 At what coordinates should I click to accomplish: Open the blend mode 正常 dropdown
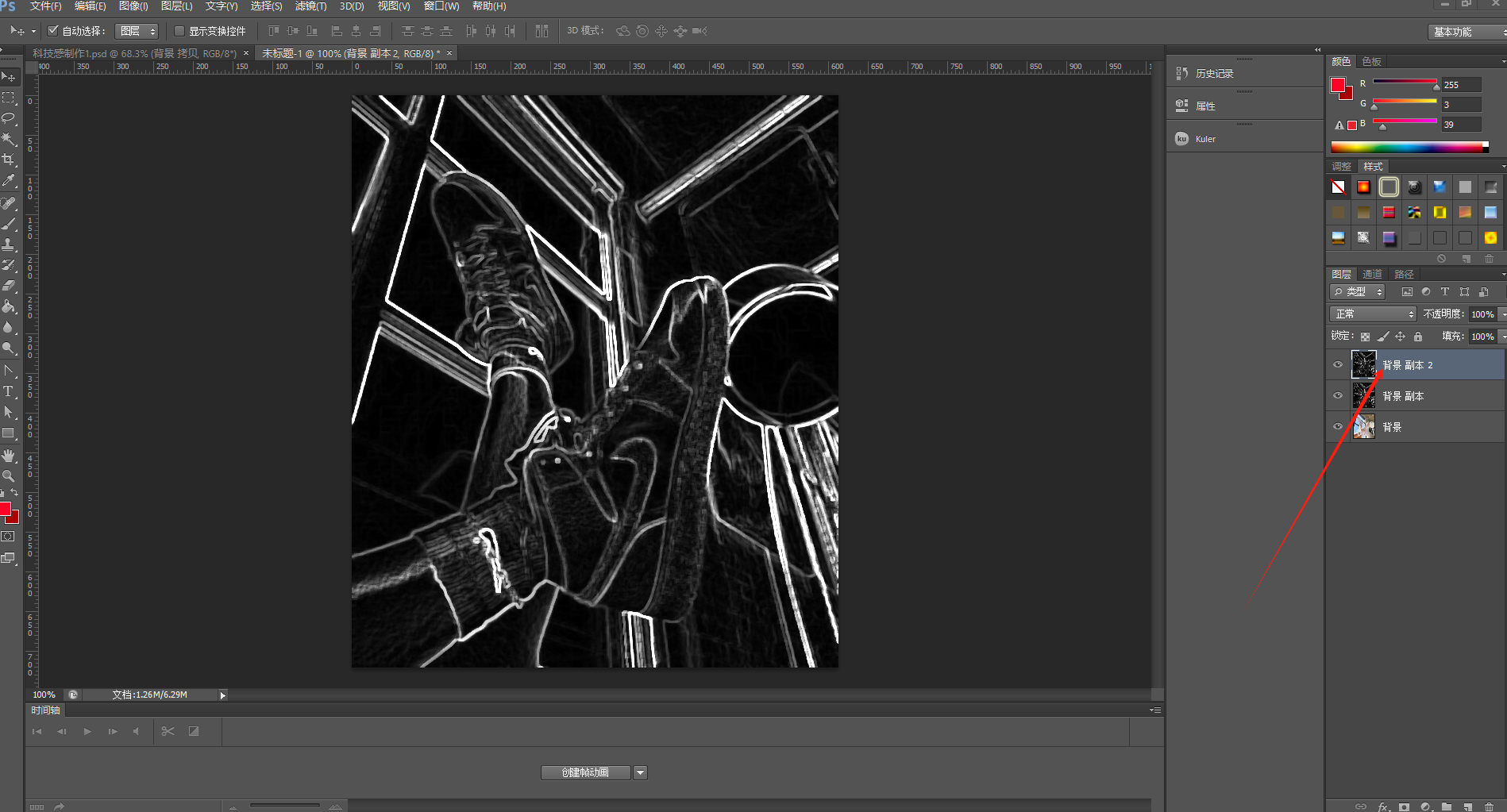coord(1373,314)
